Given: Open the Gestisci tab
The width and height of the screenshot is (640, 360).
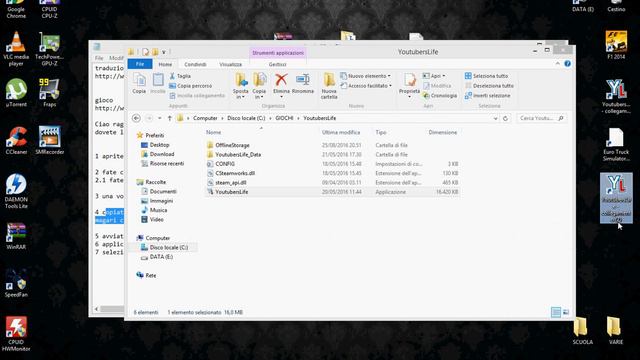Looking at the screenshot, I should coord(278,64).
